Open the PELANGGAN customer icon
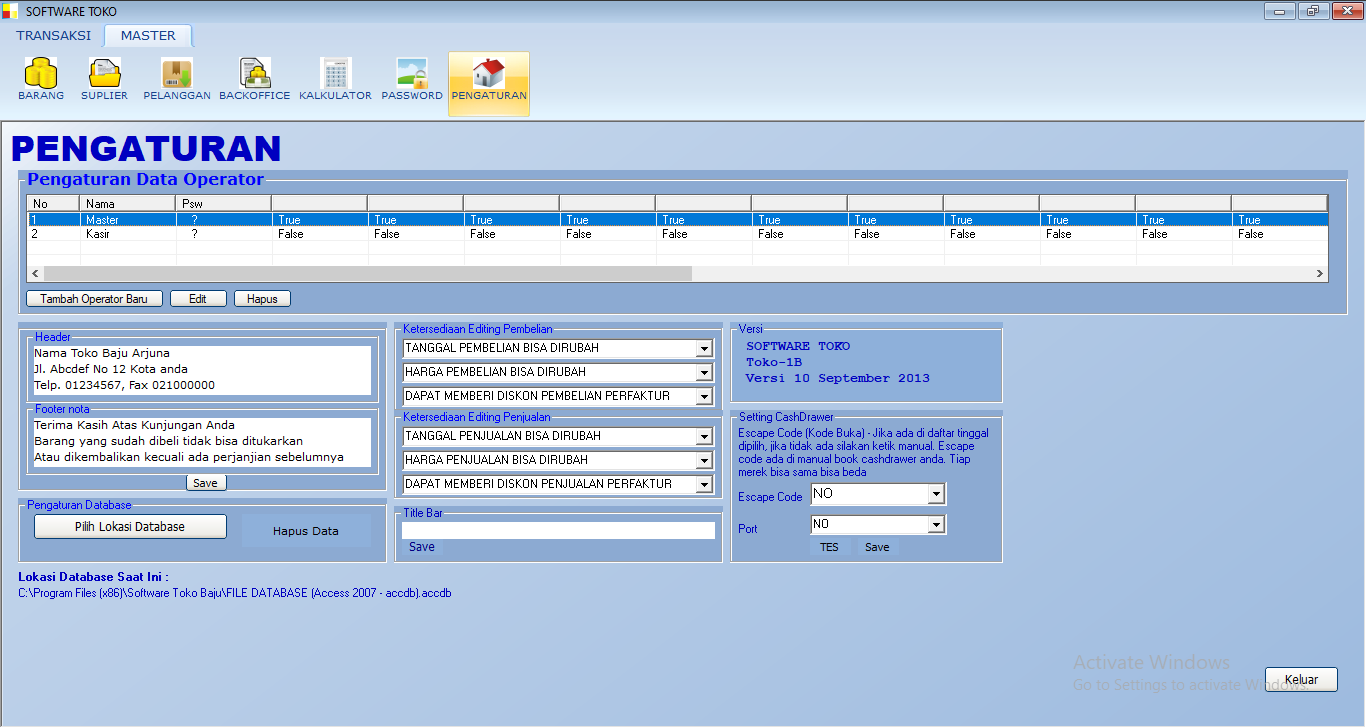The height and width of the screenshot is (728, 1366). click(x=177, y=74)
